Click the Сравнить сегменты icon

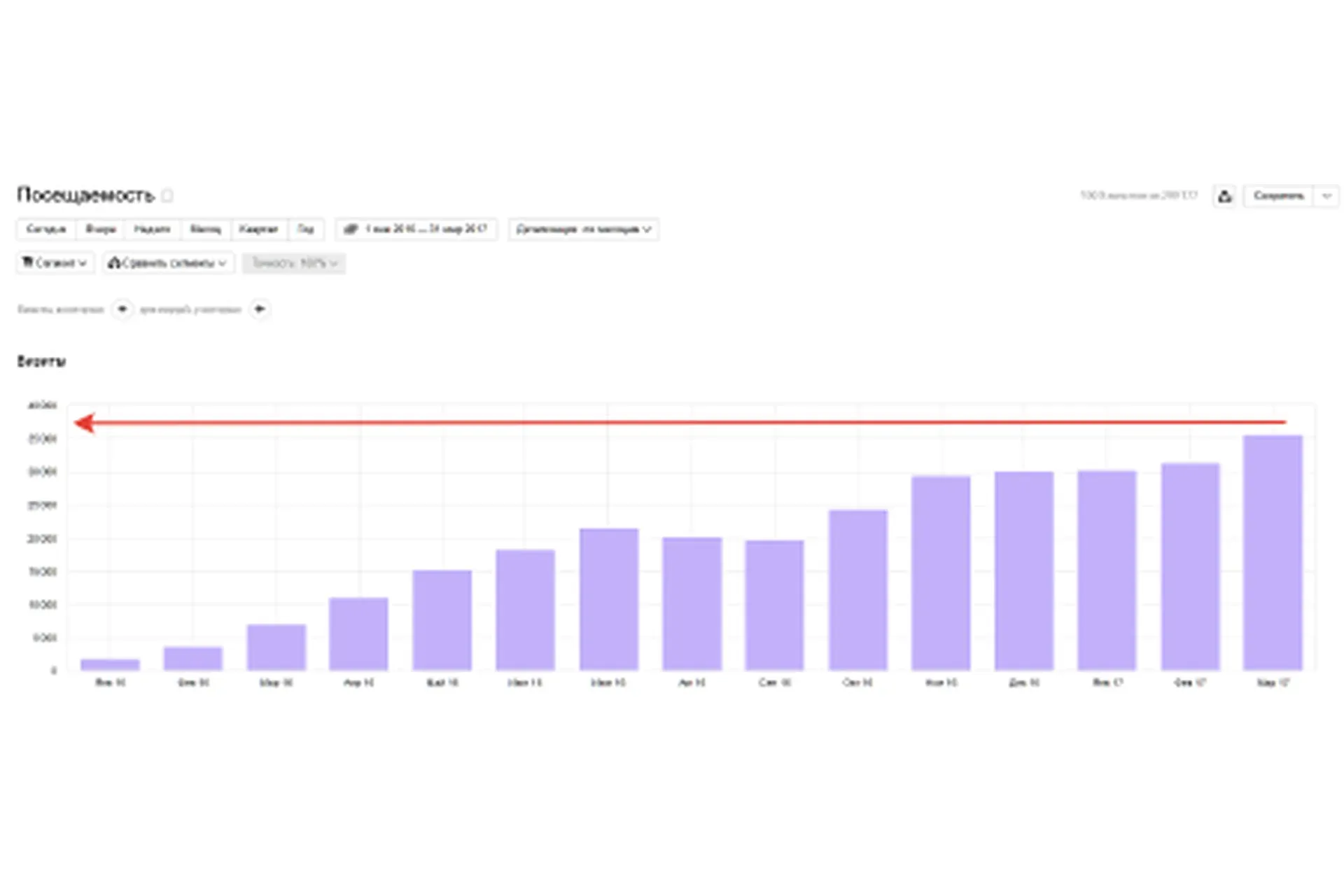click(114, 262)
